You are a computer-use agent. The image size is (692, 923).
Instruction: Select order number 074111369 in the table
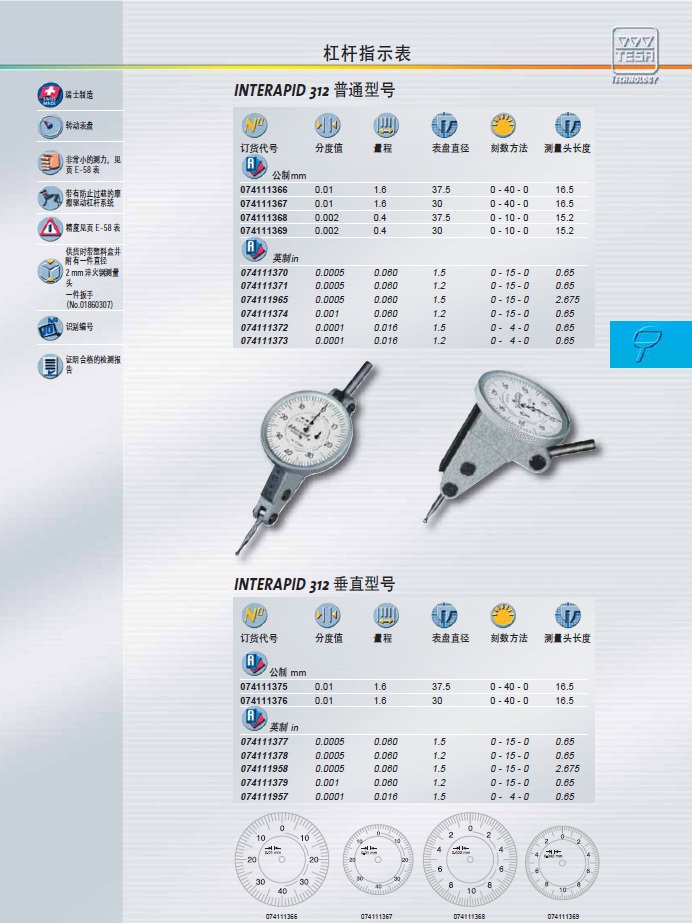264,231
